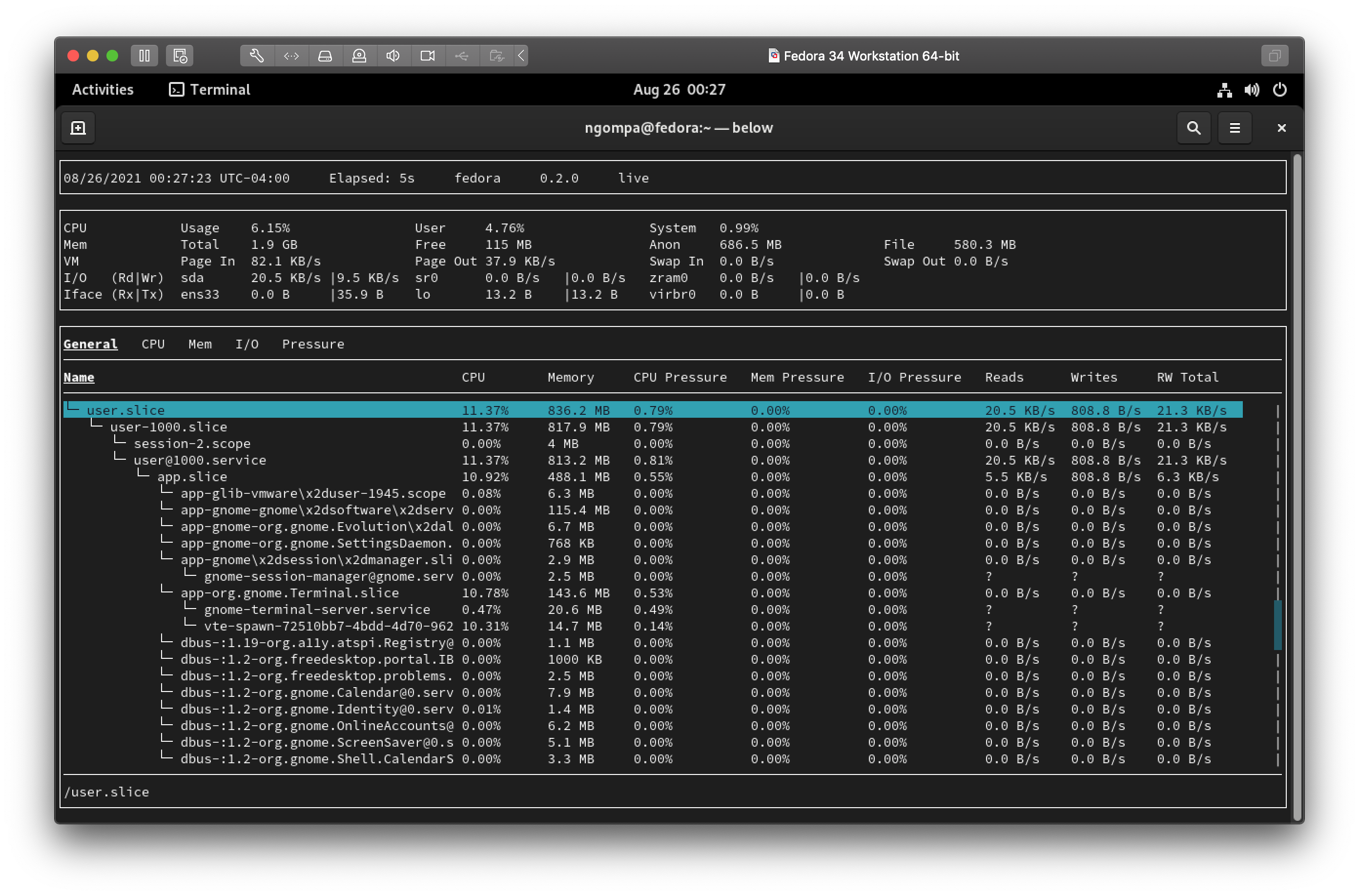Image resolution: width=1359 pixels, height=896 pixels.
Task: Open terminal search
Action: 1193,128
